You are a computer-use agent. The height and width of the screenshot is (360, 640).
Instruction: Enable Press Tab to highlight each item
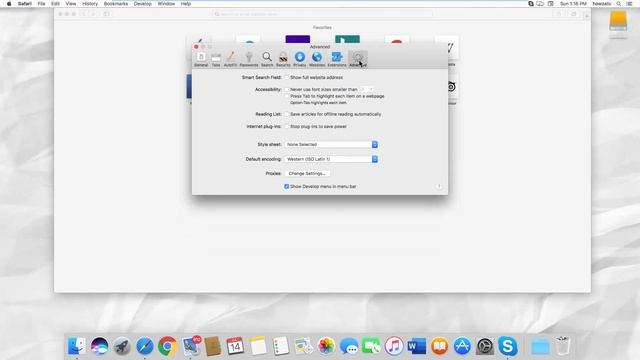point(287,96)
